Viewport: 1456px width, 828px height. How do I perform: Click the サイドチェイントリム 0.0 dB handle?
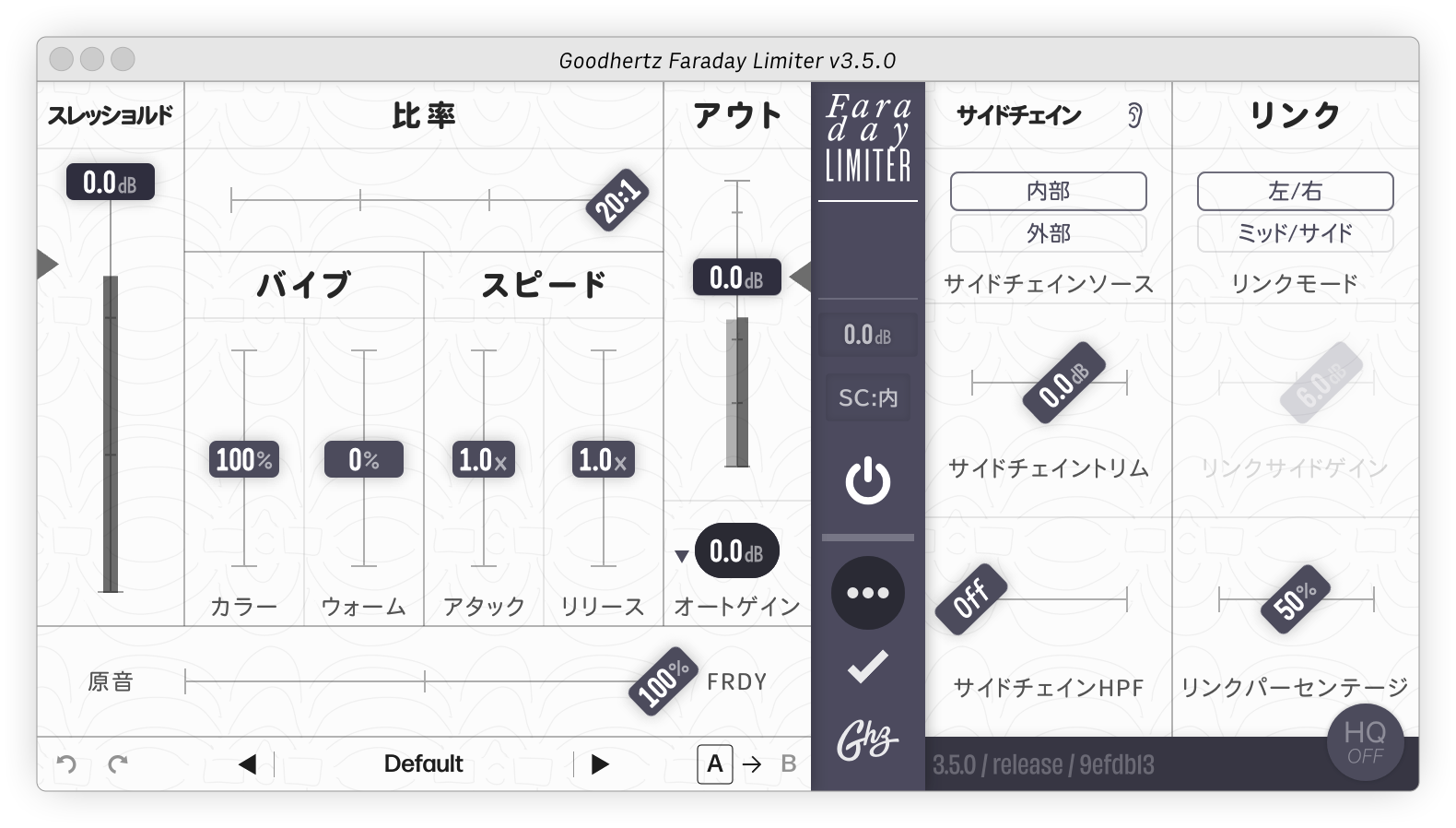1064,383
